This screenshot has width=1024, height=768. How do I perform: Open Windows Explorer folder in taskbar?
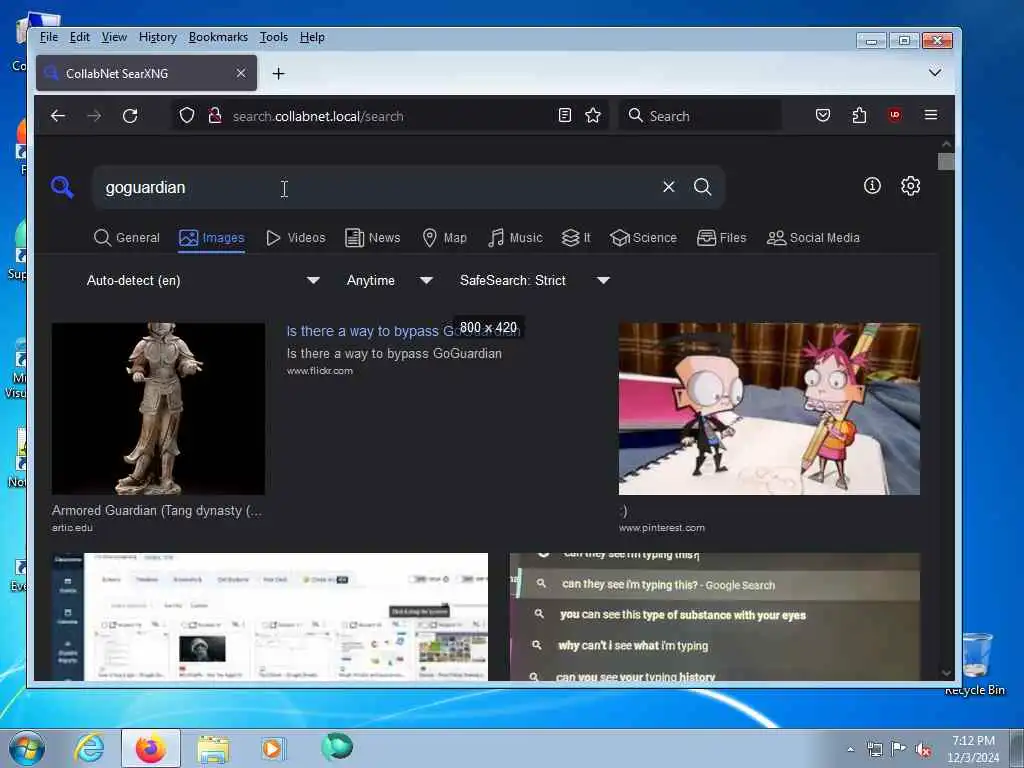click(213, 748)
